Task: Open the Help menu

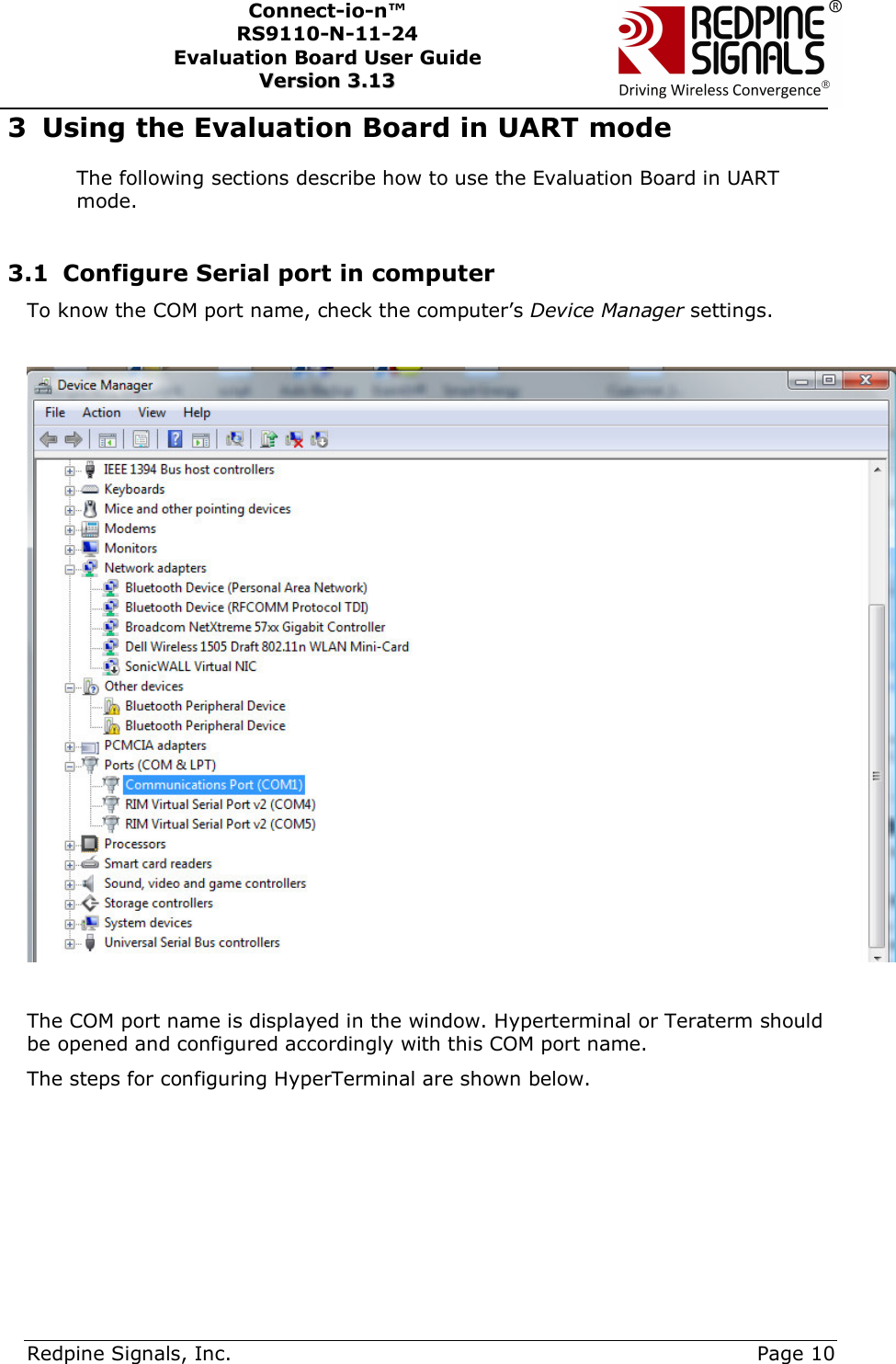Action: pyautogui.click(x=197, y=413)
